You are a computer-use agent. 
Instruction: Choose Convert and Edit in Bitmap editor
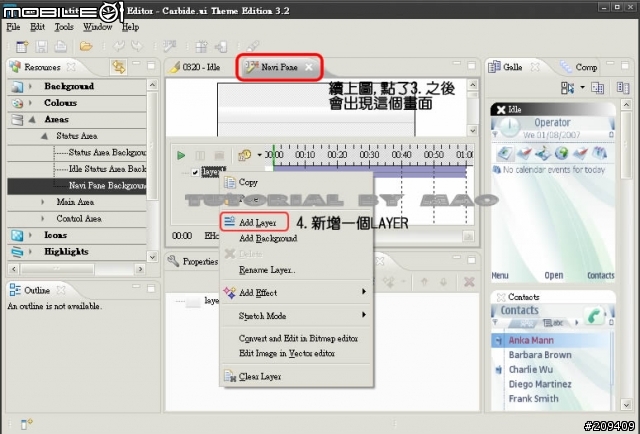pos(296,338)
